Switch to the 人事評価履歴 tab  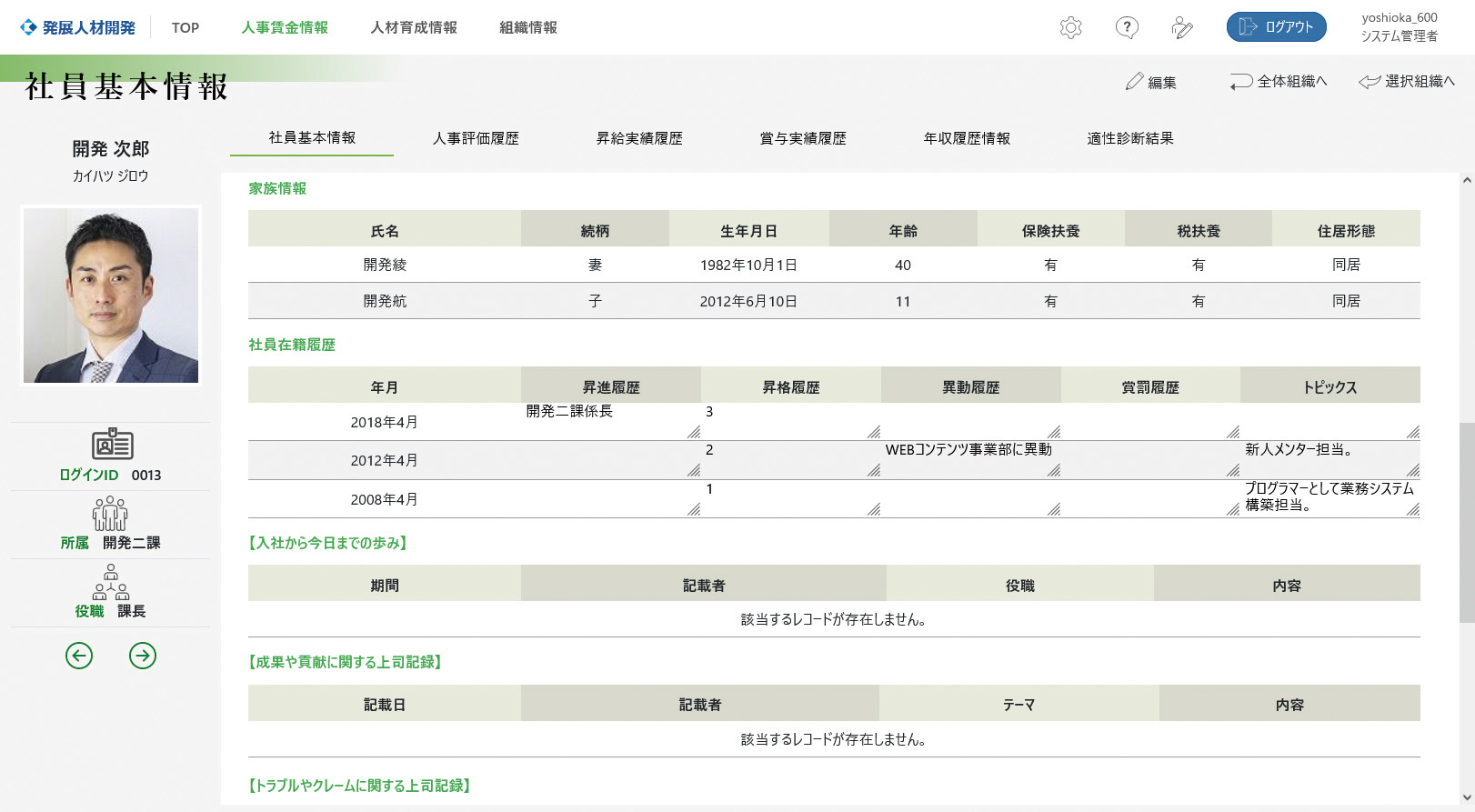pos(476,138)
